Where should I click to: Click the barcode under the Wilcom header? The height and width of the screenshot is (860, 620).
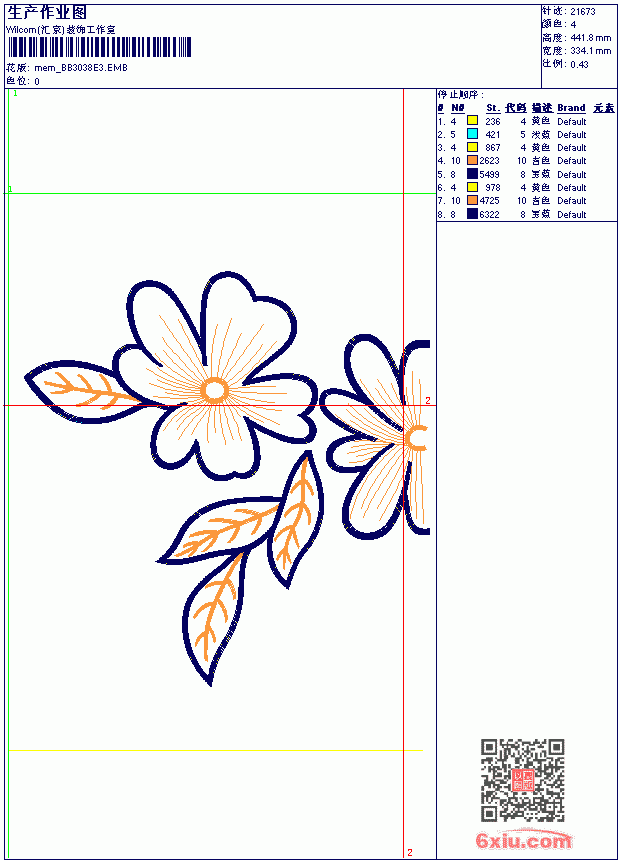pyautogui.click(x=99, y=47)
